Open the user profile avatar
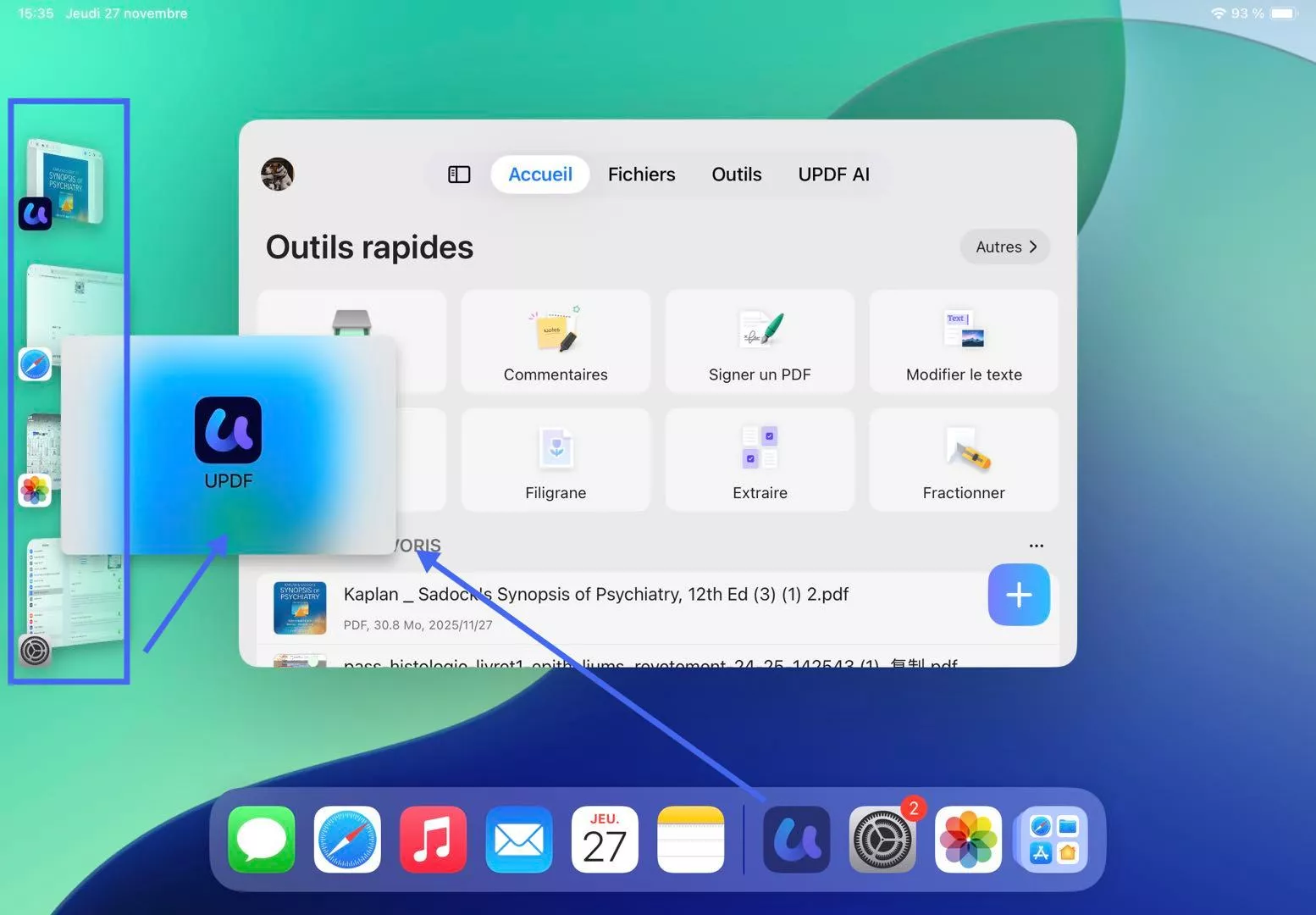Screen dimensions: 1316x915 tap(277, 174)
